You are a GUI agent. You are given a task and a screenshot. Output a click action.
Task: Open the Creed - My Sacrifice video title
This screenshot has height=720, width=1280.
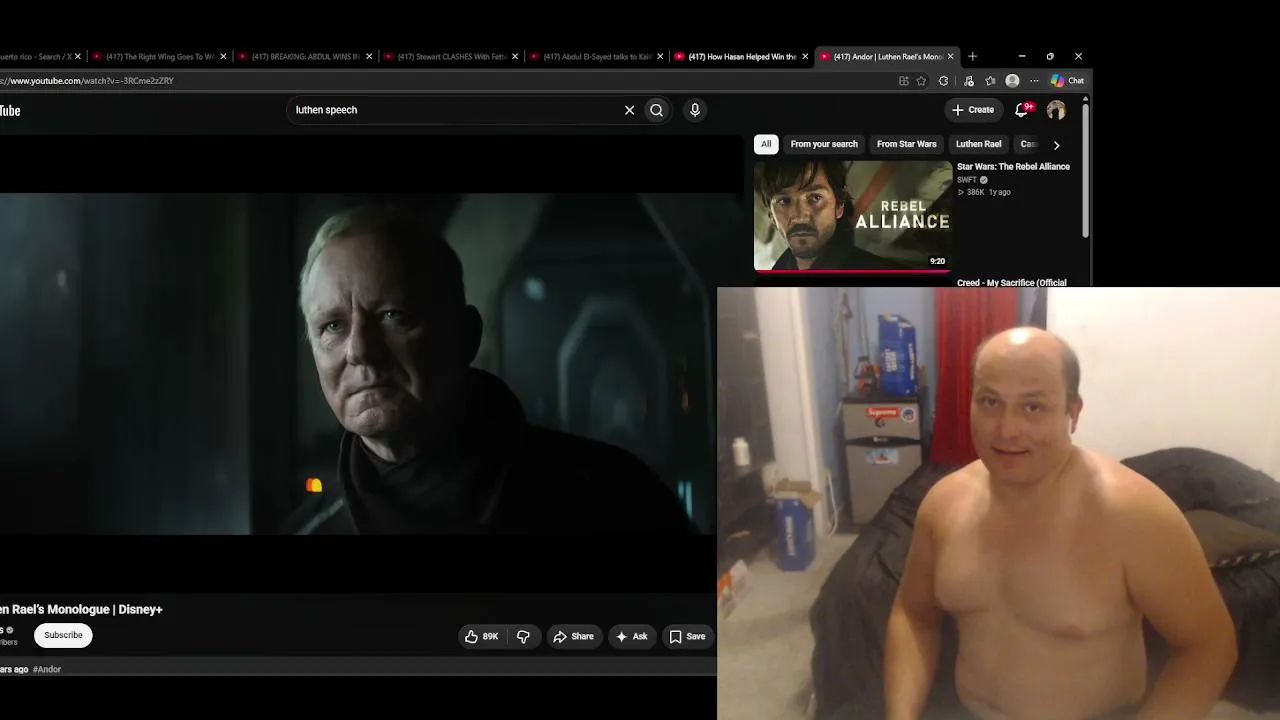click(1012, 283)
